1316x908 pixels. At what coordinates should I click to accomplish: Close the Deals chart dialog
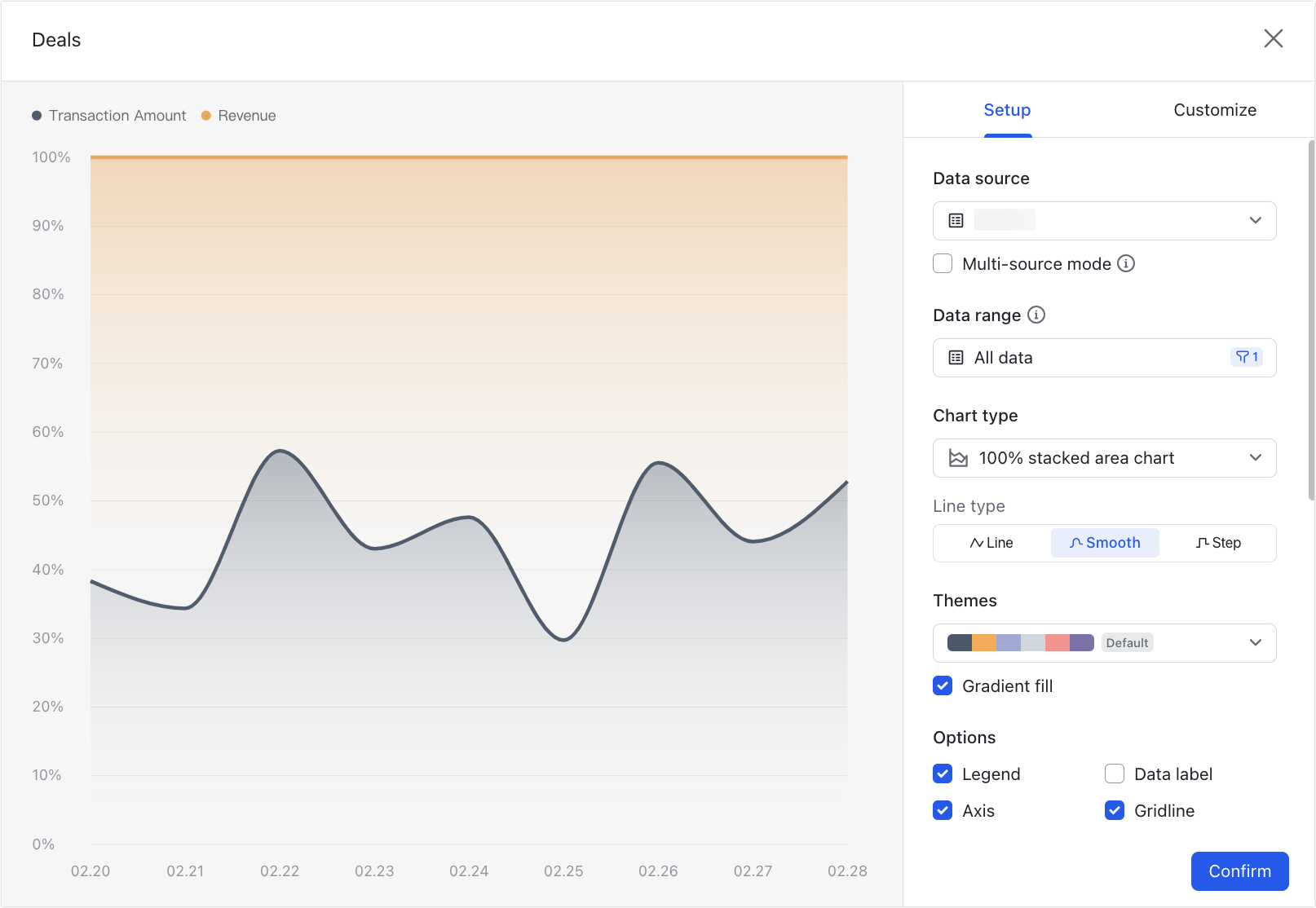(1273, 38)
